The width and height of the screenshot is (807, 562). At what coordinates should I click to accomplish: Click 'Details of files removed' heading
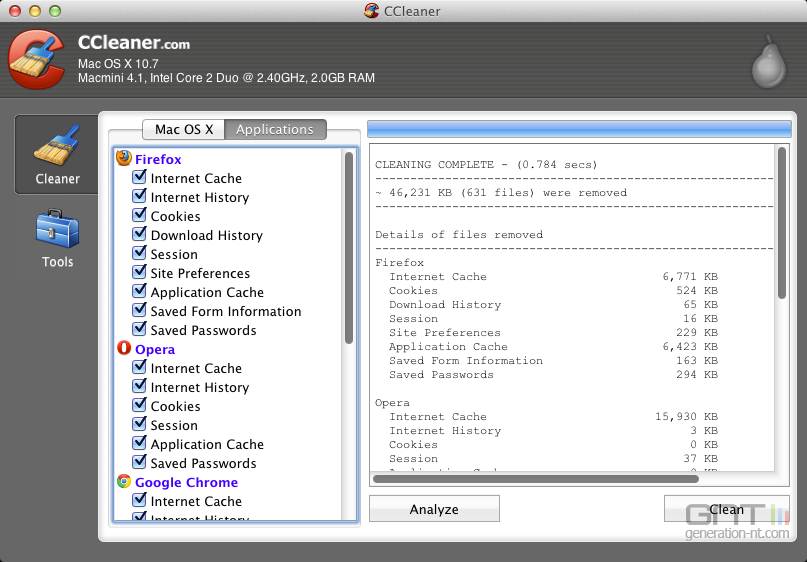tap(459, 235)
